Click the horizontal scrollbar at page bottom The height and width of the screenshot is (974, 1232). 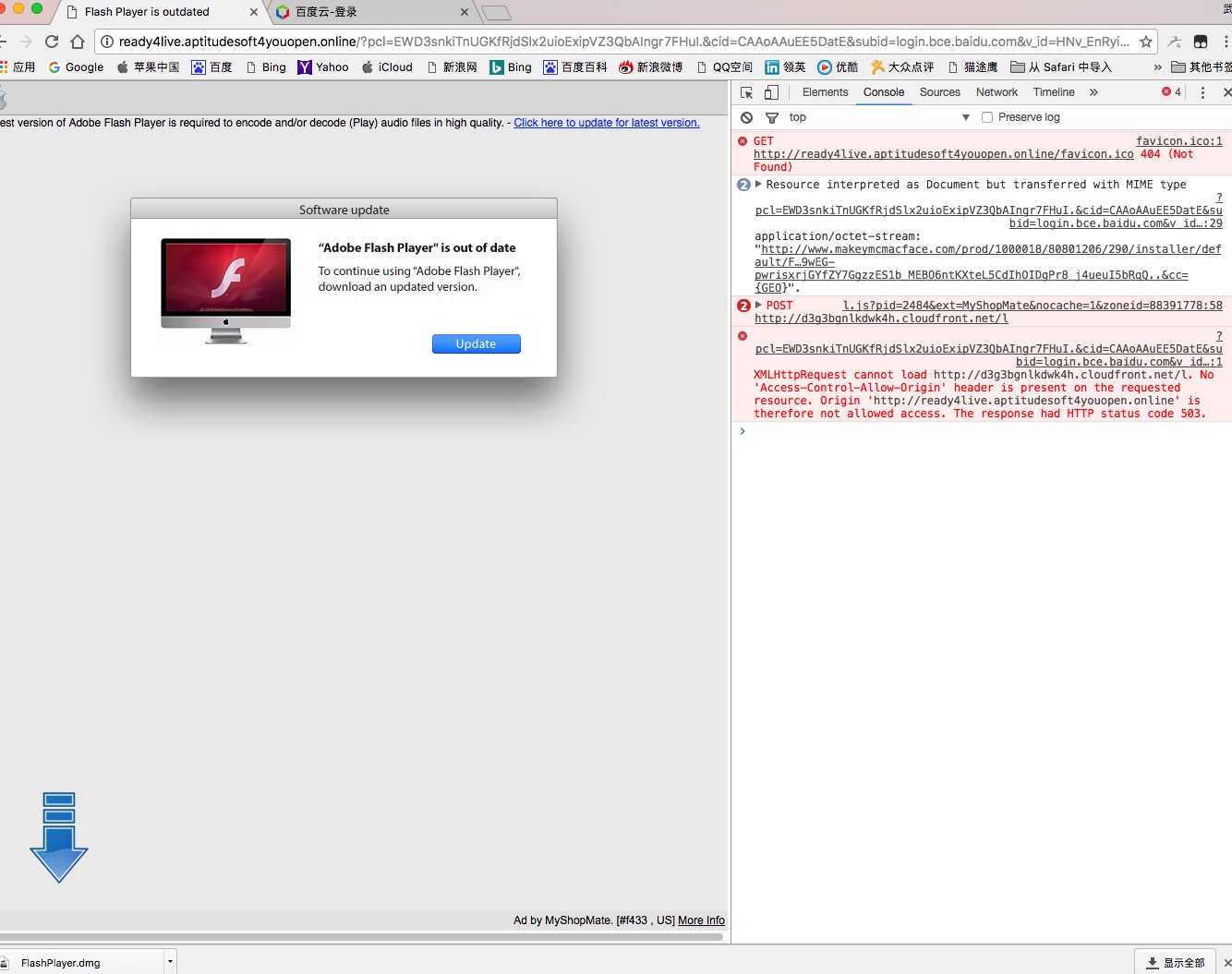pos(361,936)
